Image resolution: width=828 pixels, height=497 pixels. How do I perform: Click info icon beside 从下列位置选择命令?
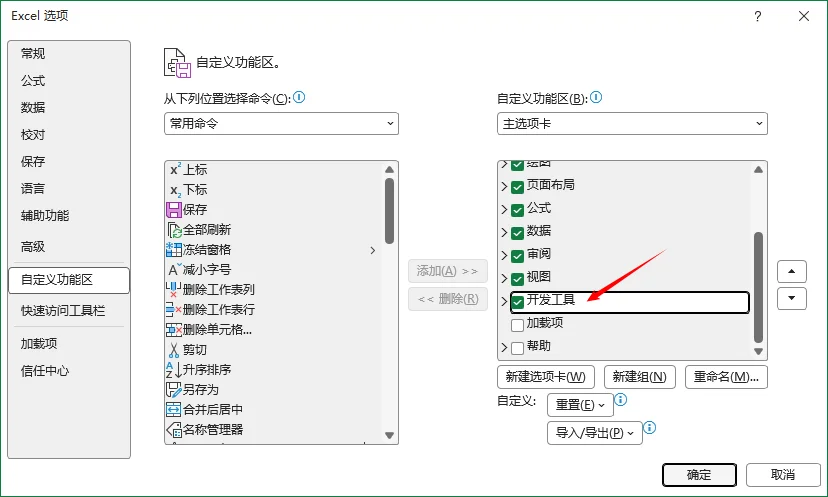299,97
